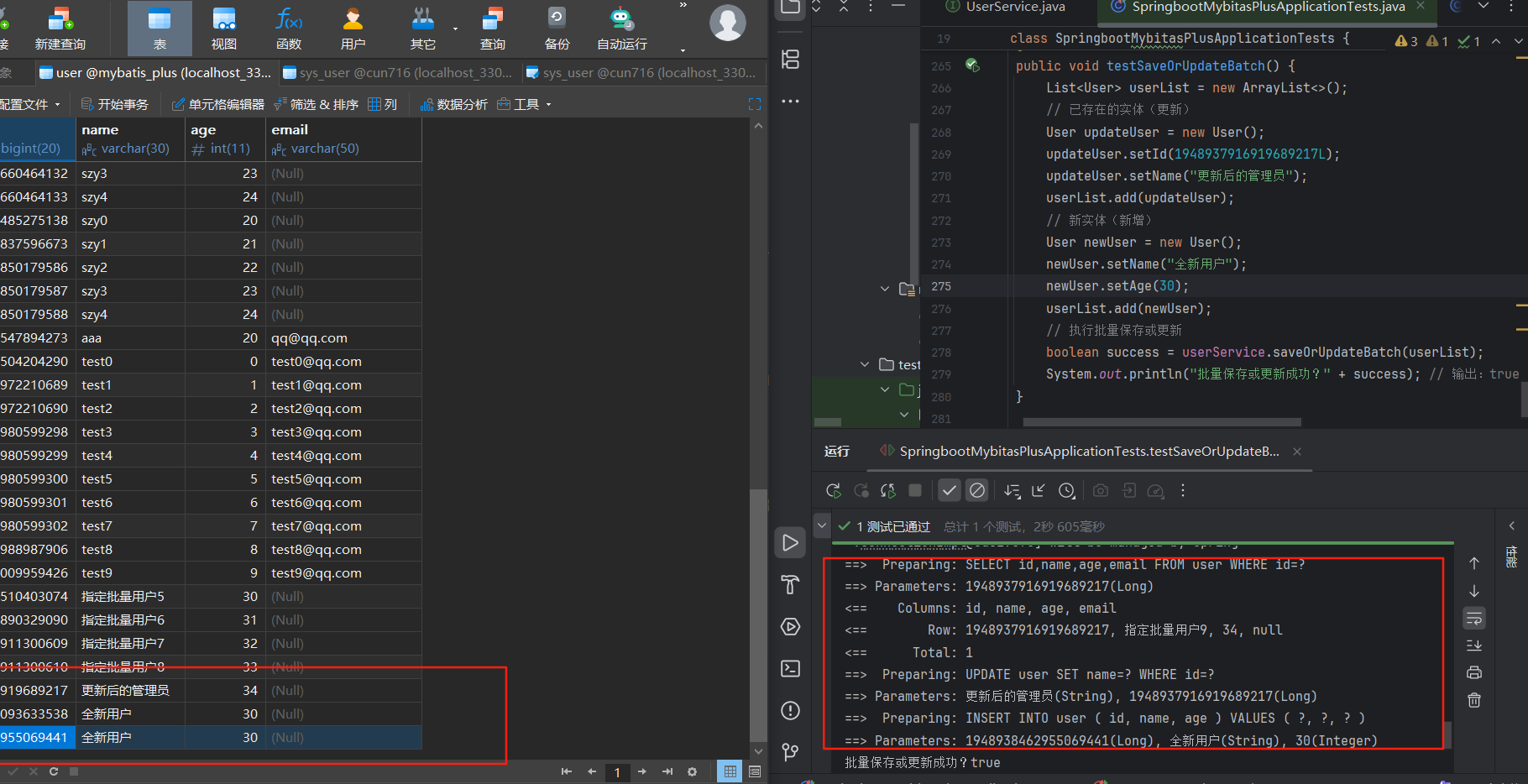Clear console with trash icon
The height and width of the screenshot is (784, 1528).
point(1474,700)
